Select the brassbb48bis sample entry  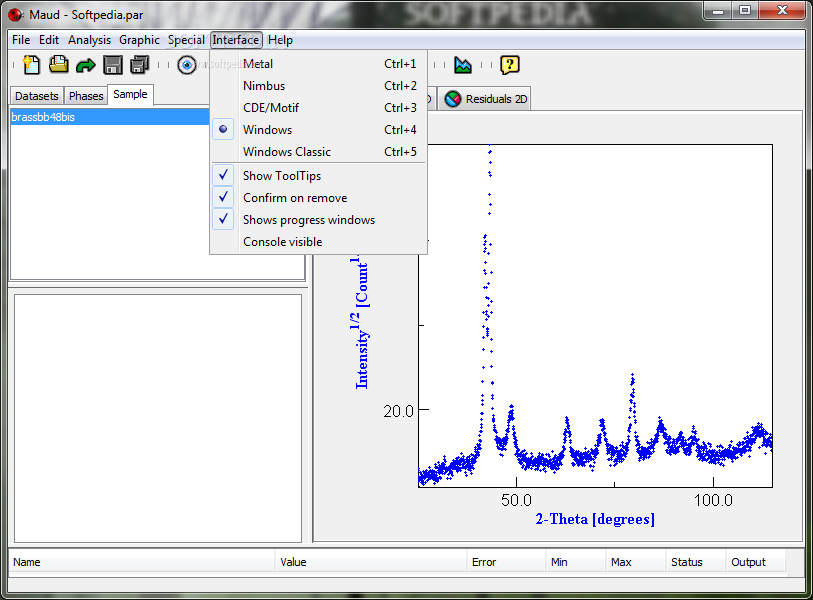tap(110, 117)
